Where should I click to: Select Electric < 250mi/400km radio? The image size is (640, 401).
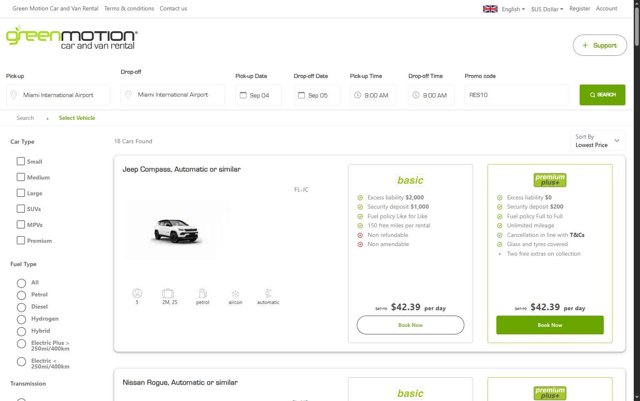[x=21, y=362]
